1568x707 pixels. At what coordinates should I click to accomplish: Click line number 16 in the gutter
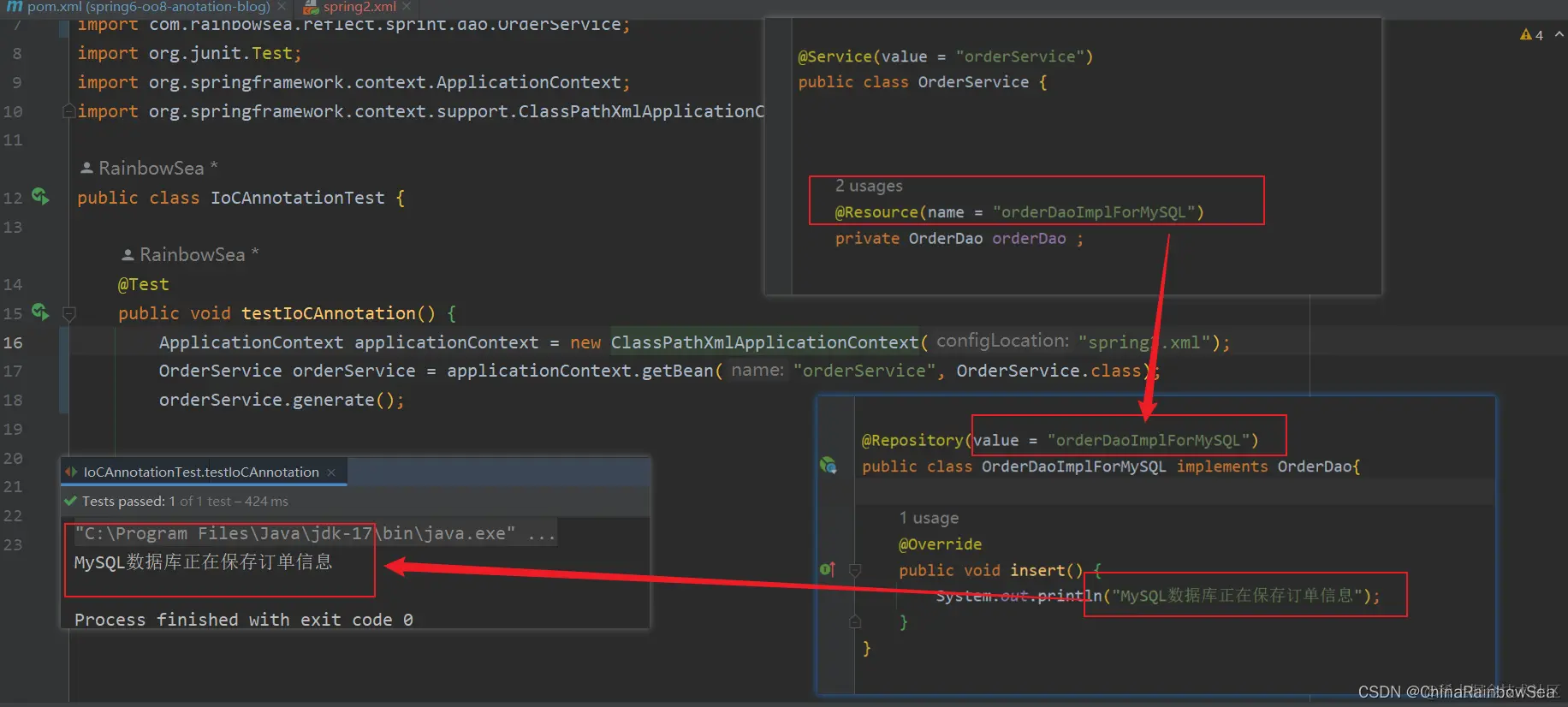click(x=13, y=342)
